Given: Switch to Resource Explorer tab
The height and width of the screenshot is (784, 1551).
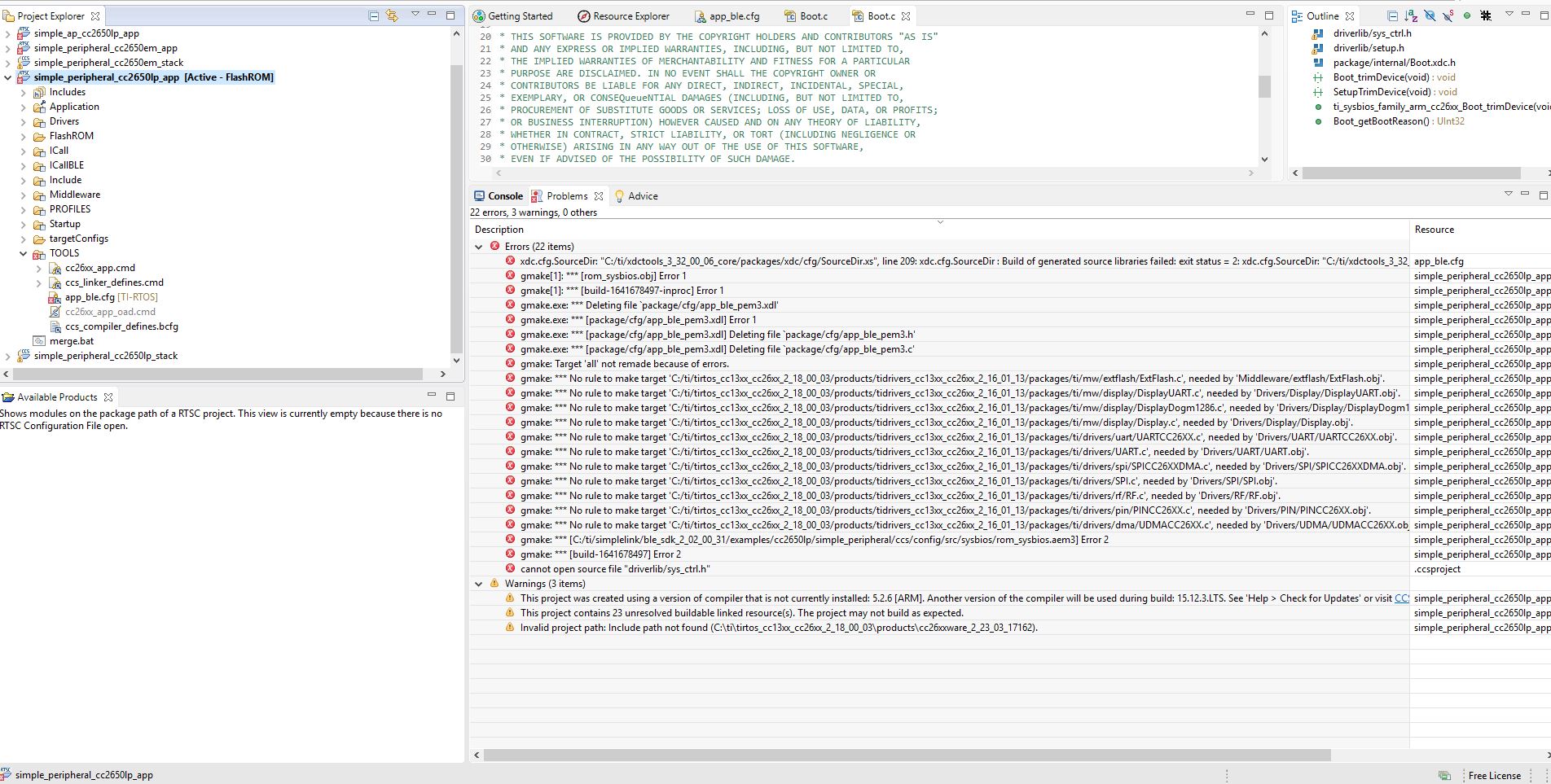Looking at the screenshot, I should (623, 15).
